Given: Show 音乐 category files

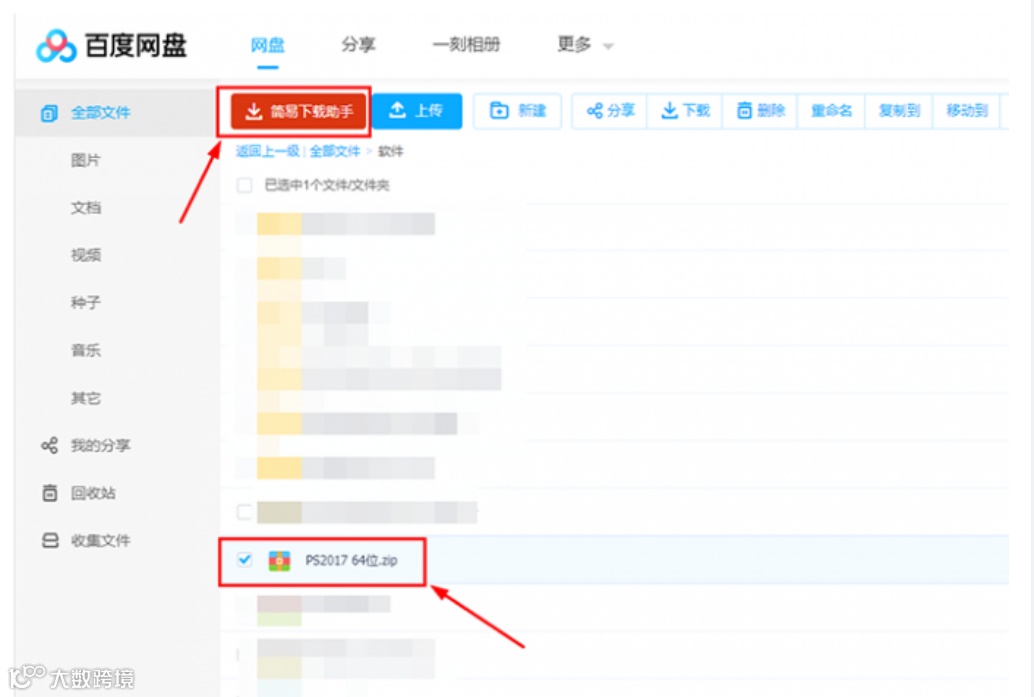Looking at the screenshot, I should coord(86,350).
